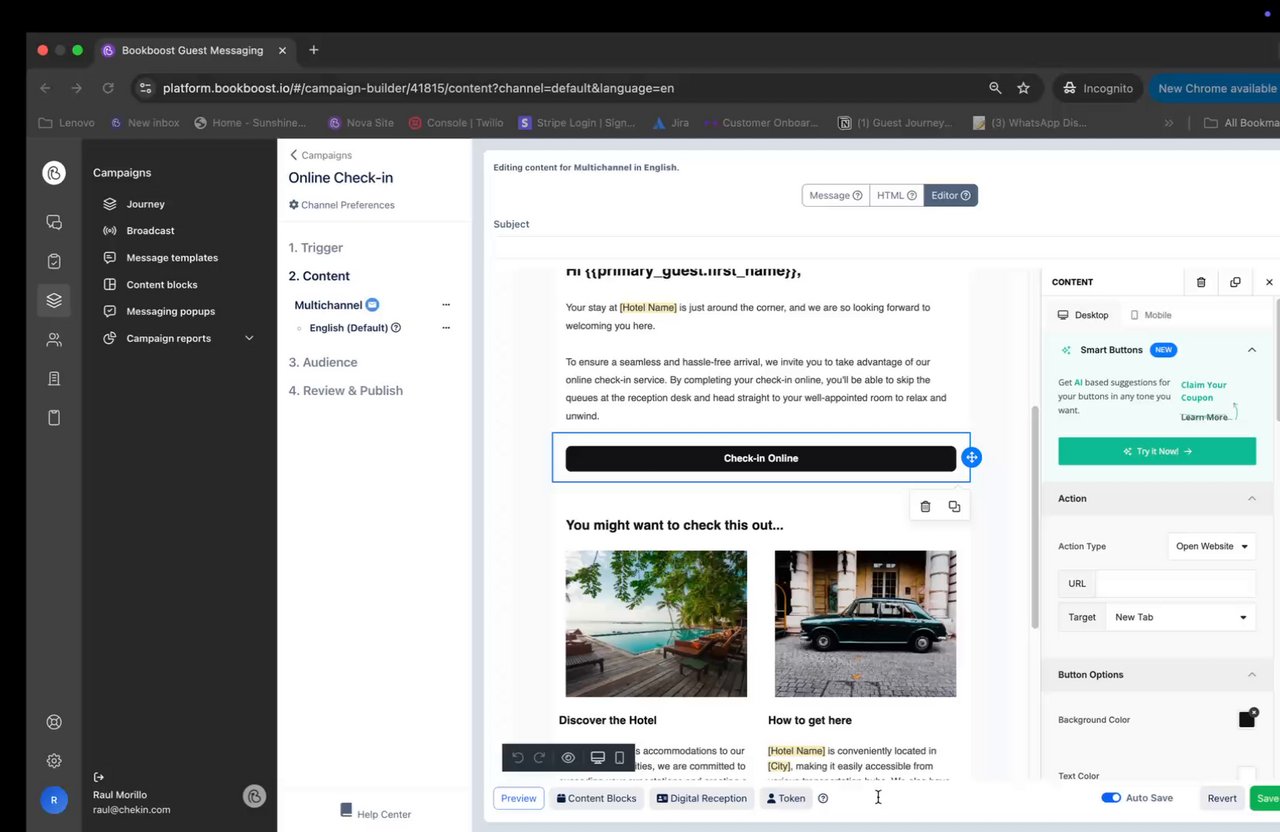The image size is (1280, 832).
Task: Click the help icon next to English (Default)
Action: 396,328
